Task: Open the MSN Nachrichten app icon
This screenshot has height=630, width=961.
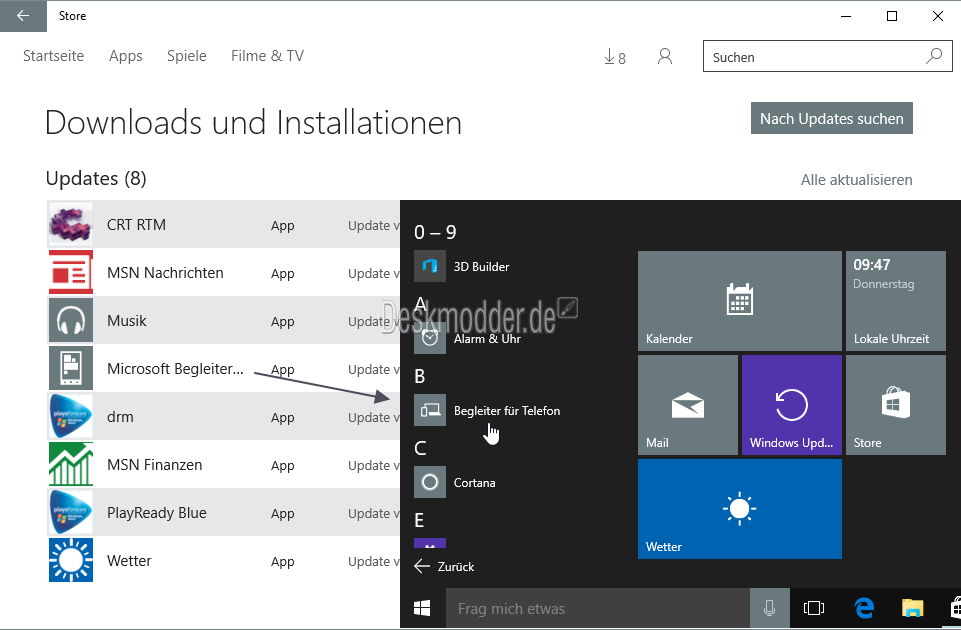Action: click(x=70, y=272)
